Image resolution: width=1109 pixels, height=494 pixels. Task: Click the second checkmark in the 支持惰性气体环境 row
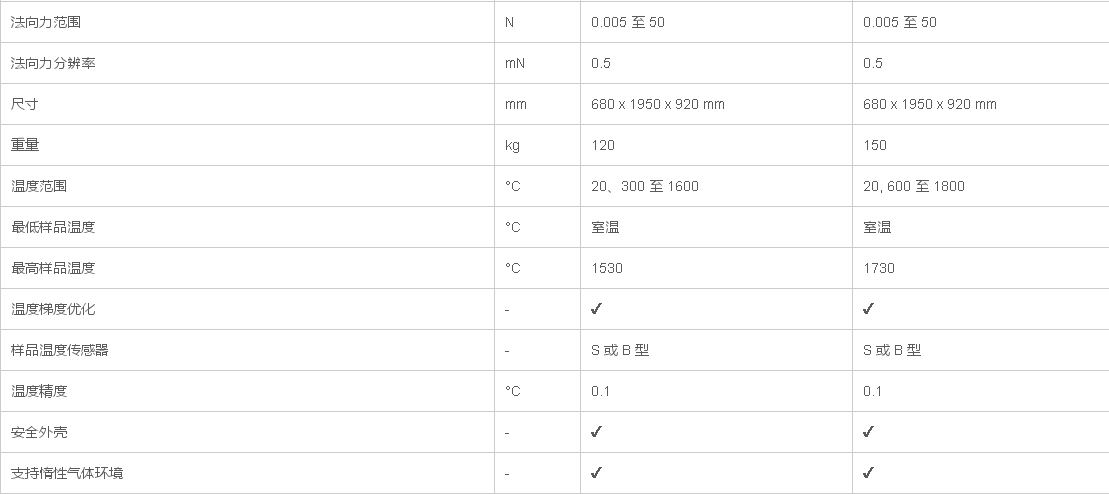(x=868, y=473)
